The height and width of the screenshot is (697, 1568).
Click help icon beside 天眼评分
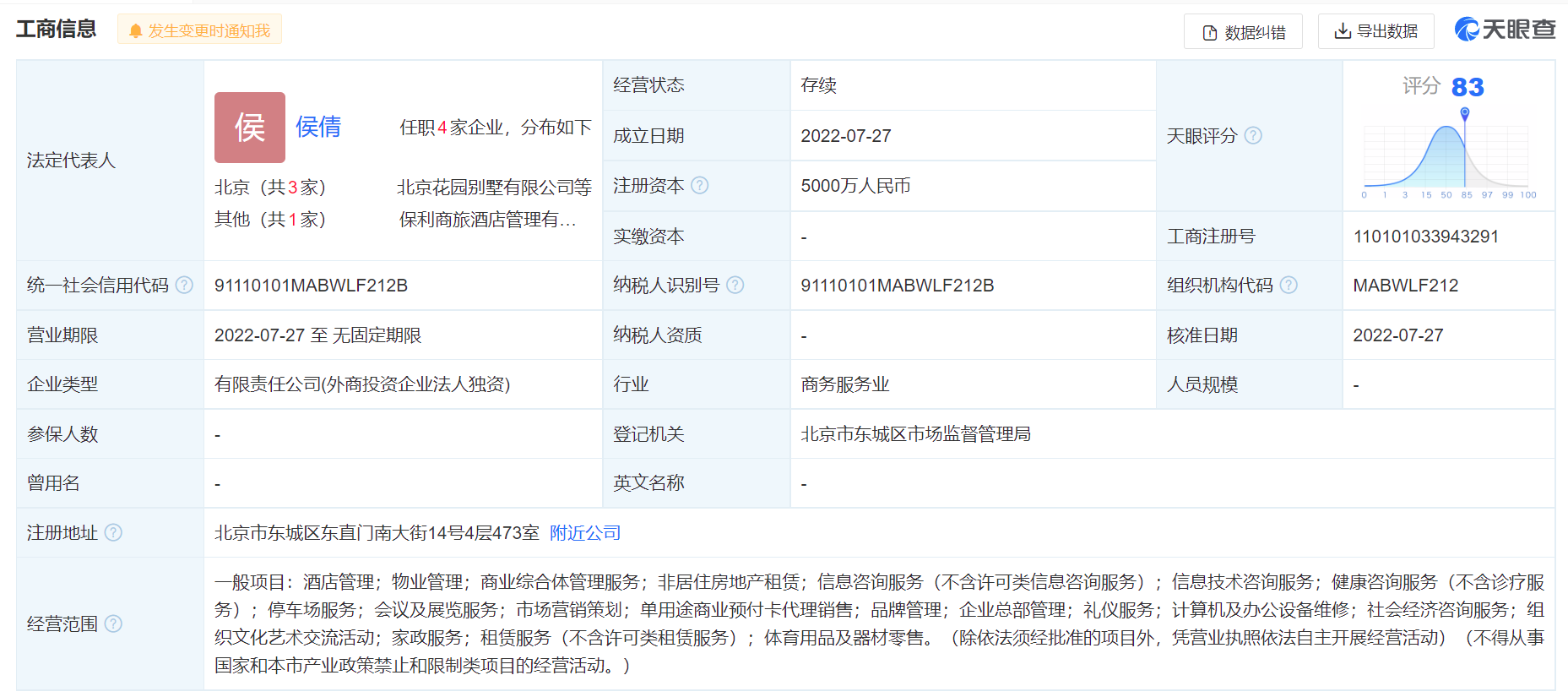tap(1253, 135)
